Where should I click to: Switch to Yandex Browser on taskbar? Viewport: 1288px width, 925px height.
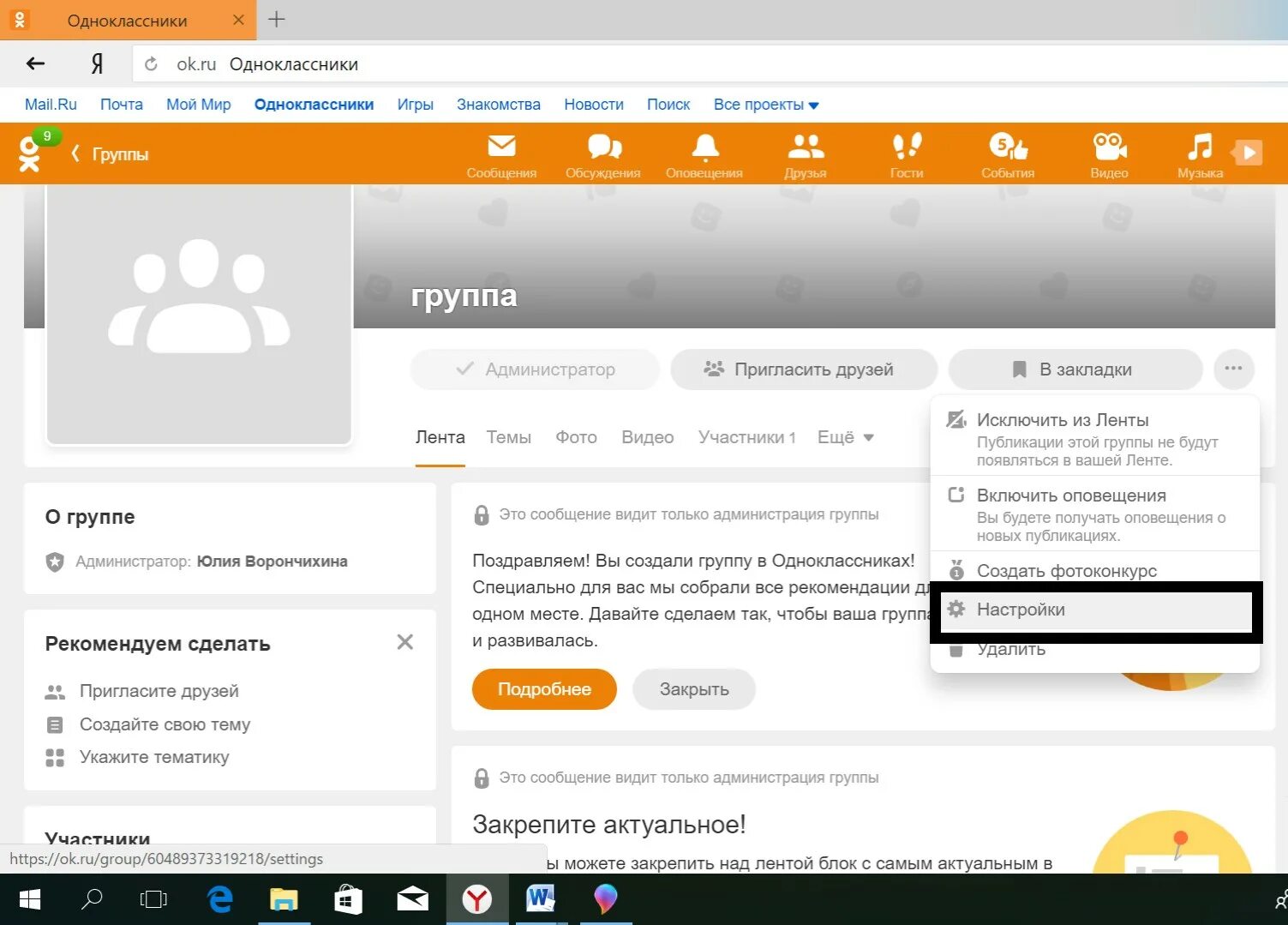pyautogui.click(x=477, y=899)
